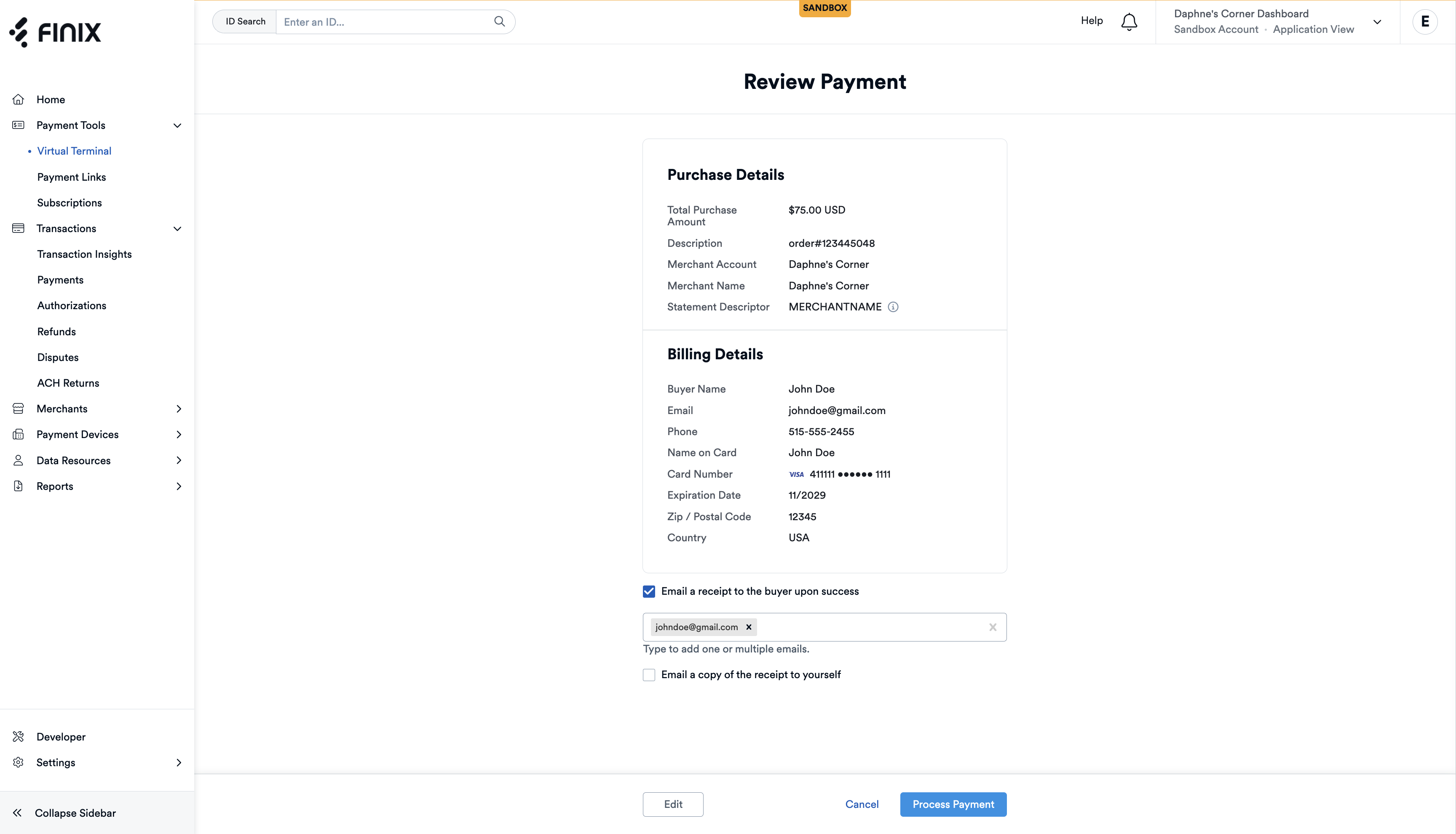This screenshot has width=1456, height=834.
Task: Open the Developer section icon
Action: tap(19, 737)
